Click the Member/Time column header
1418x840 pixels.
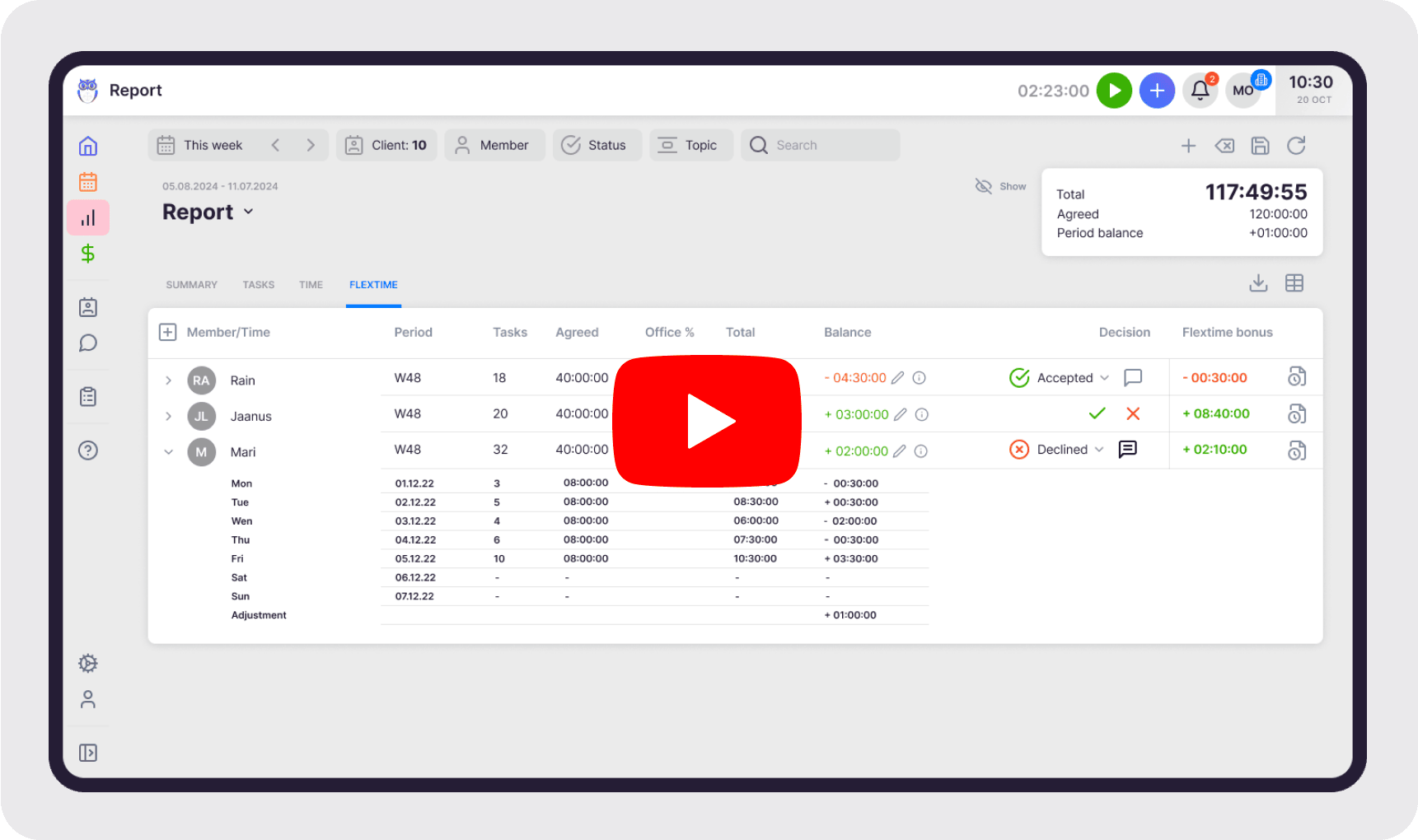coord(228,332)
